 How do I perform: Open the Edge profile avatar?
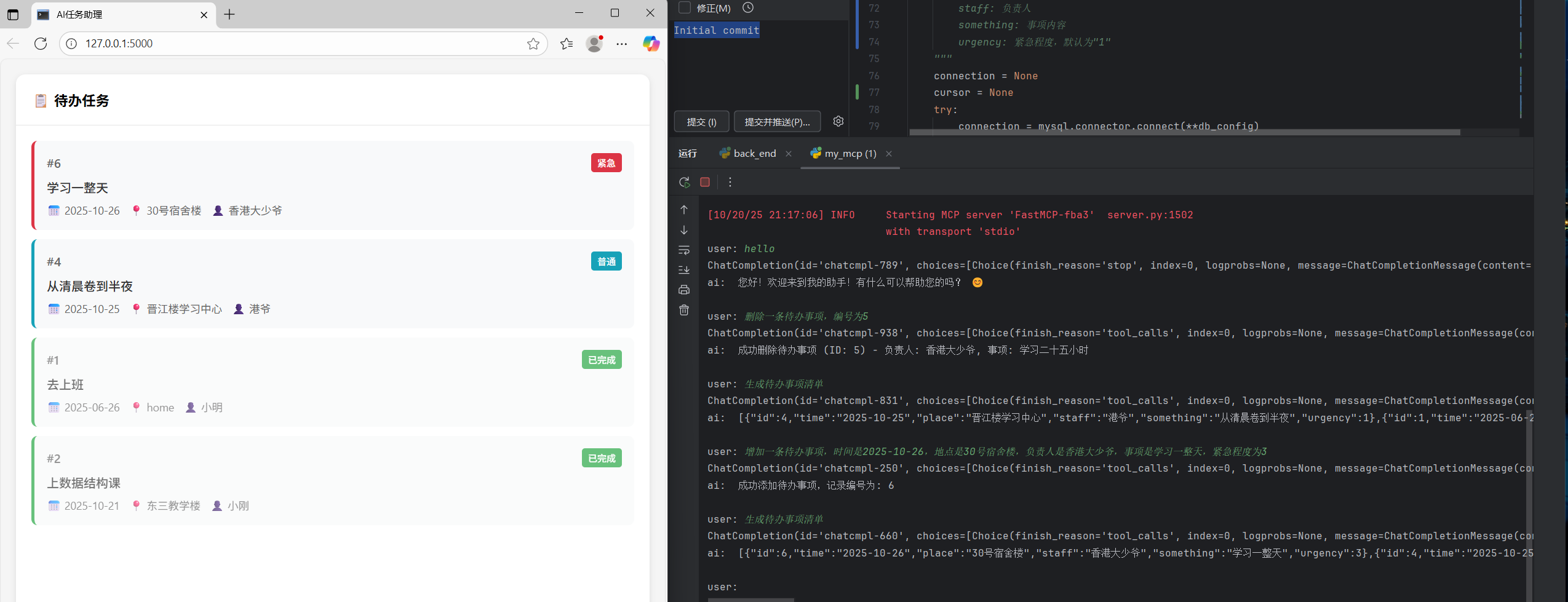(x=594, y=43)
